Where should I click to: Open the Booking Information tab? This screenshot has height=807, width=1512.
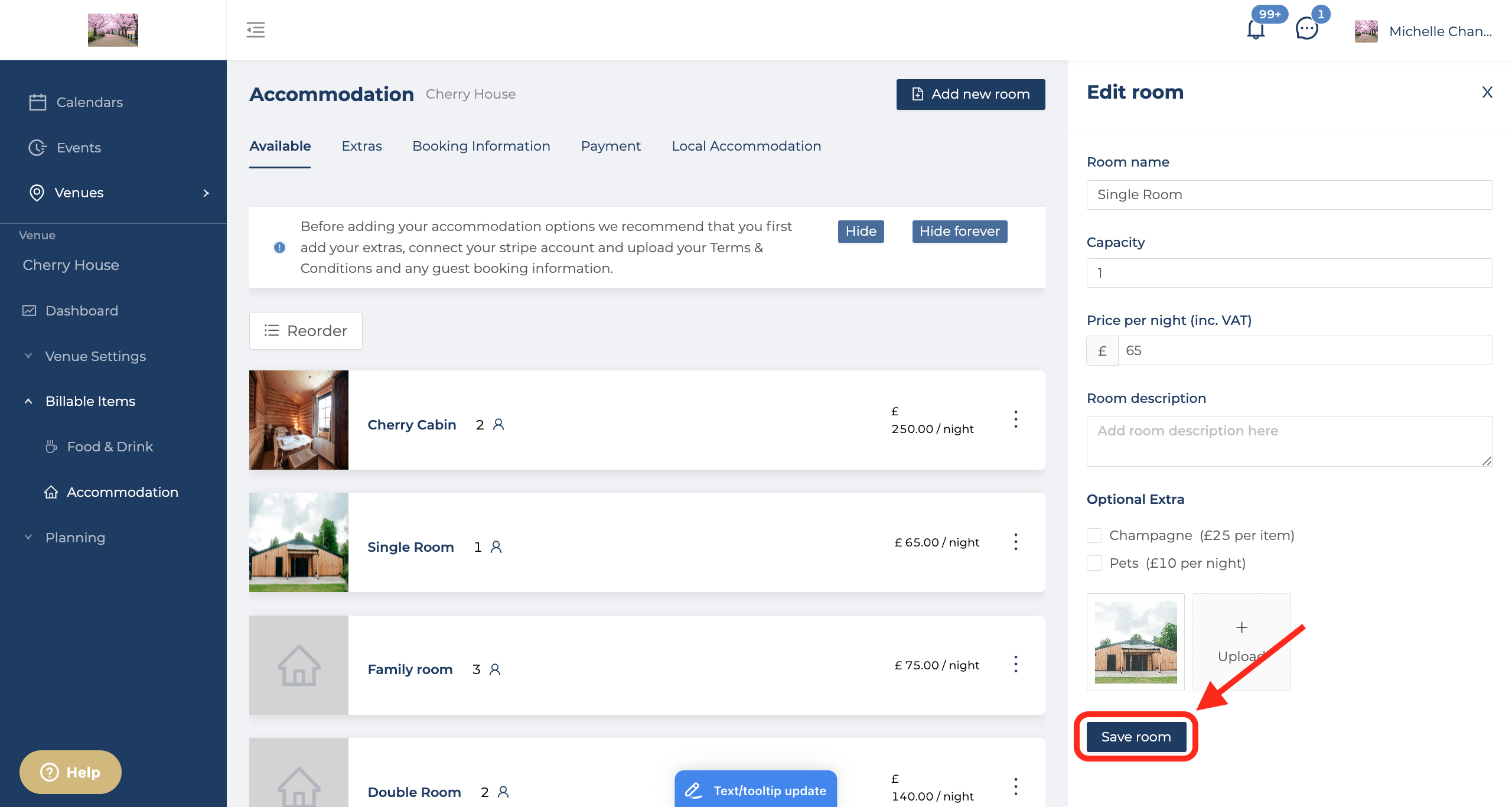pos(481,146)
